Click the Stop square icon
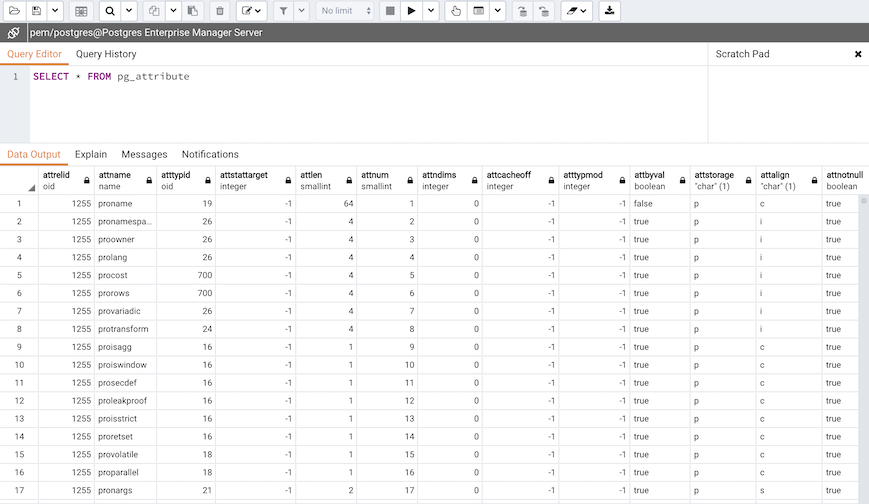The image size is (869, 504). tap(390, 11)
